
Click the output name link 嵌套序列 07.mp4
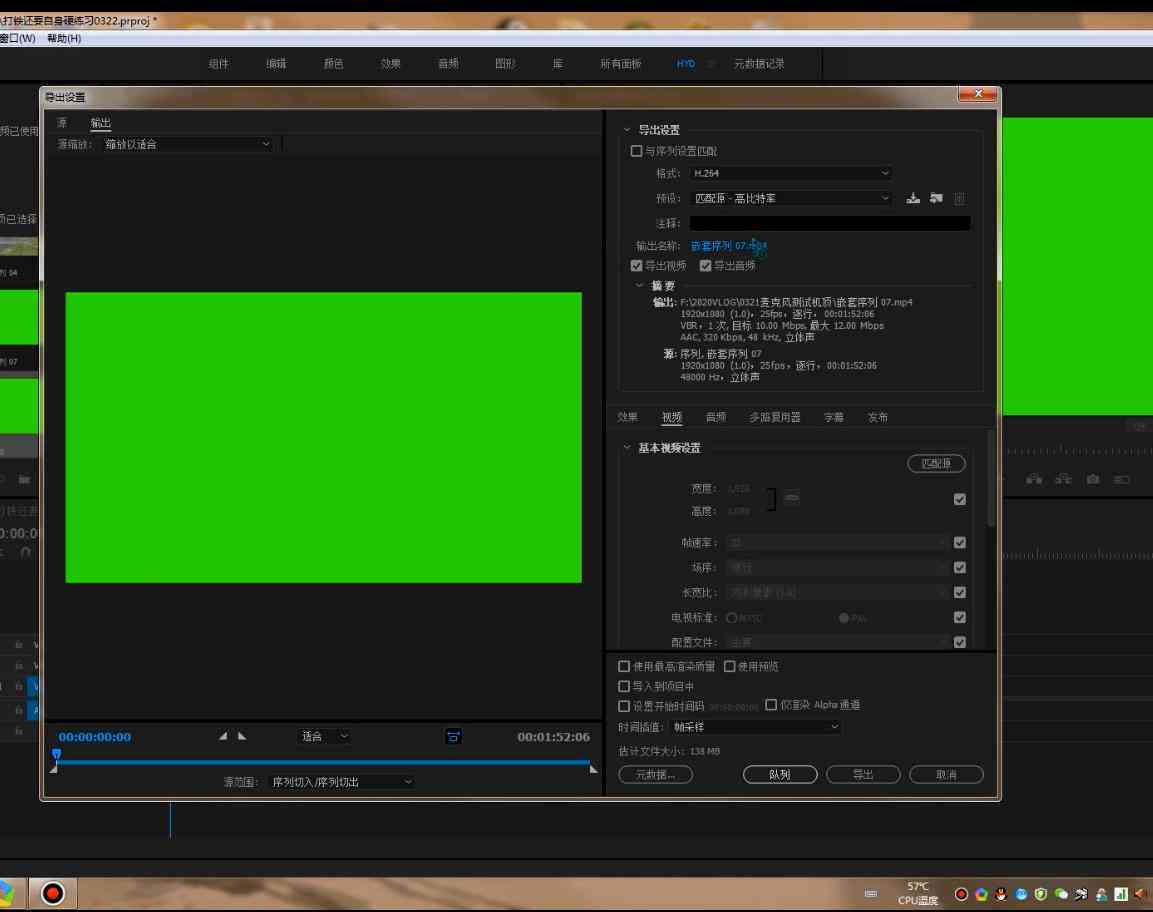click(728, 246)
